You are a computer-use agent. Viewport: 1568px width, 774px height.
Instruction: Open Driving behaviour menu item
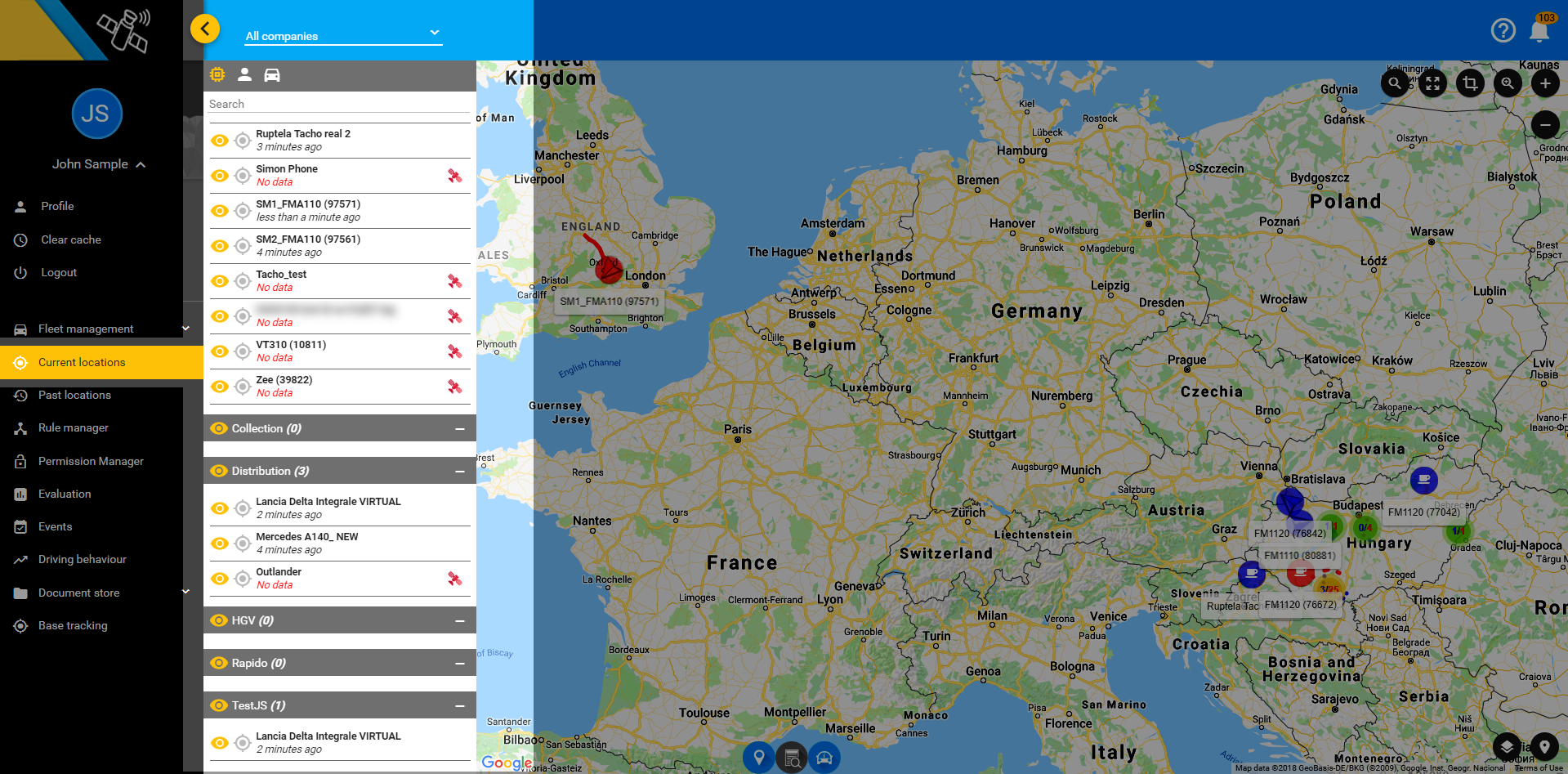[82, 559]
